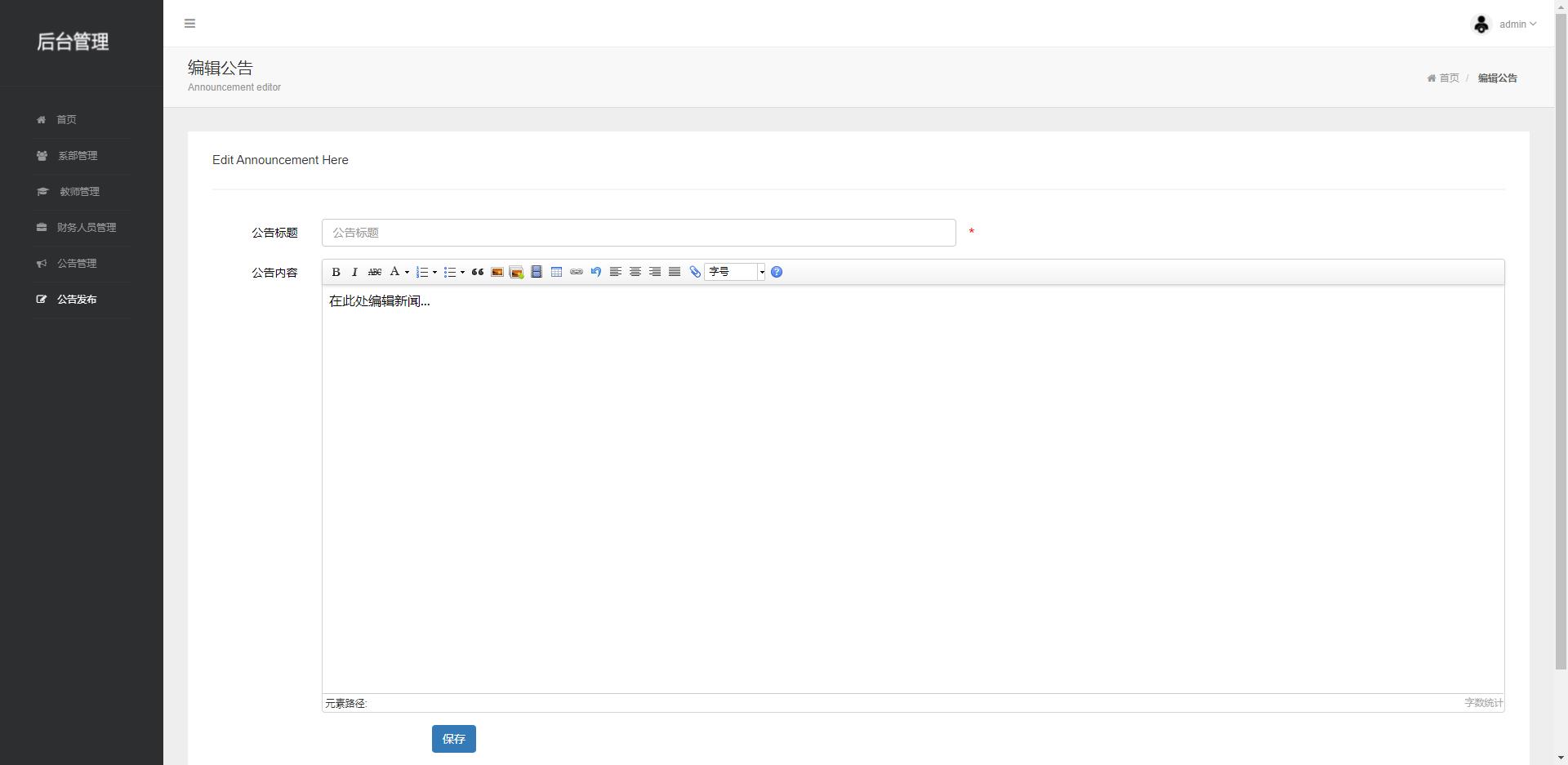Align text right
This screenshot has width=1568, height=765.
tap(655, 272)
